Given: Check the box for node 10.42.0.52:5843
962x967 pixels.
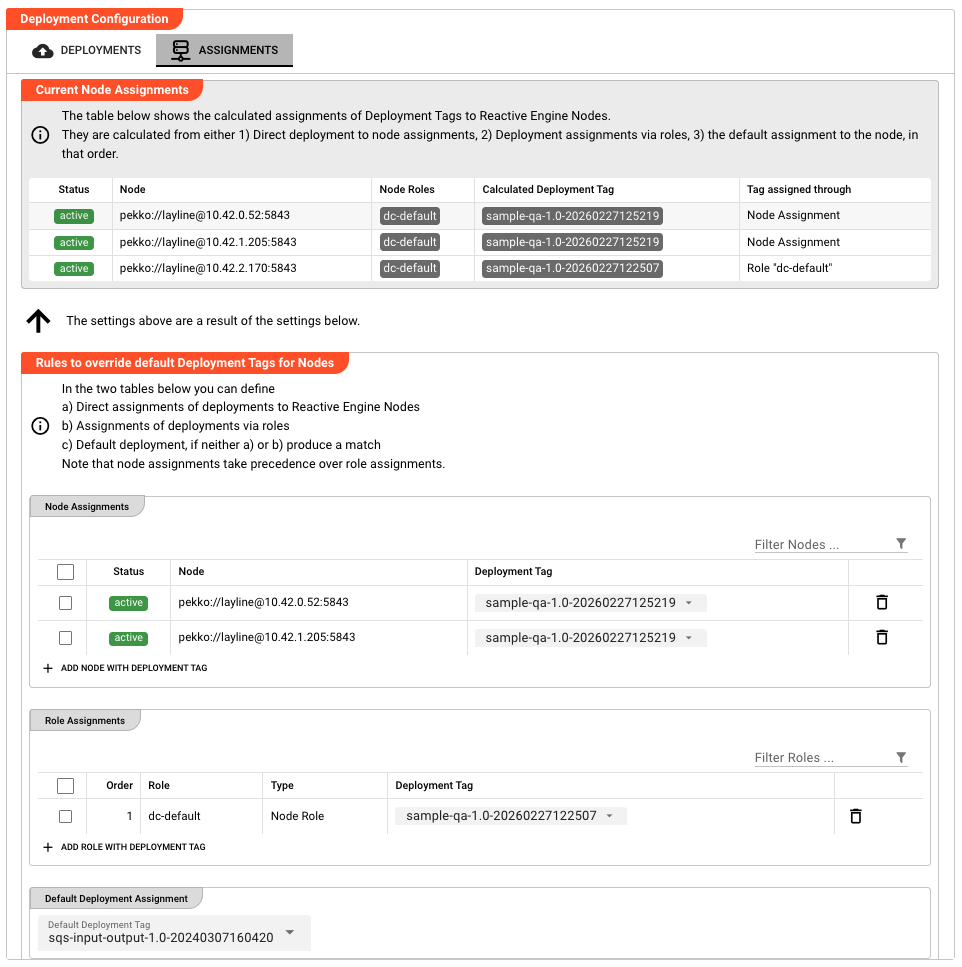Looking at the screenshot, I should (x=66, y=603).
